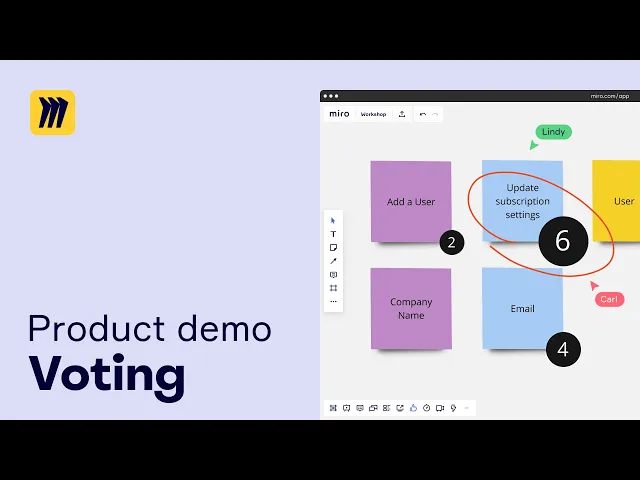Select the Text tool
This screenshot has height=480, width=640.
click(x=333, y=234)
